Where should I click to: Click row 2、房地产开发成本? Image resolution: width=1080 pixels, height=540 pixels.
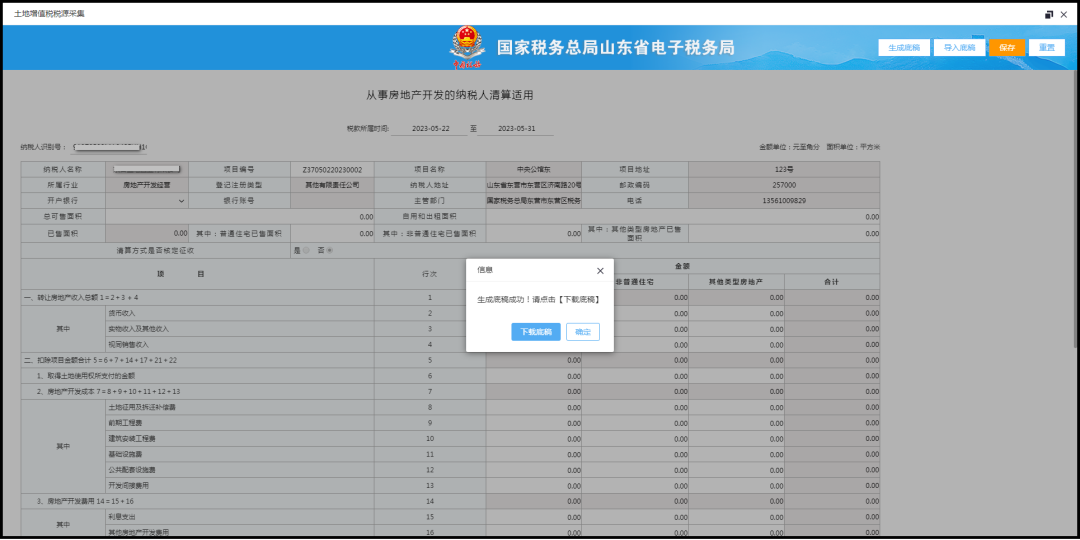(109, 392)
